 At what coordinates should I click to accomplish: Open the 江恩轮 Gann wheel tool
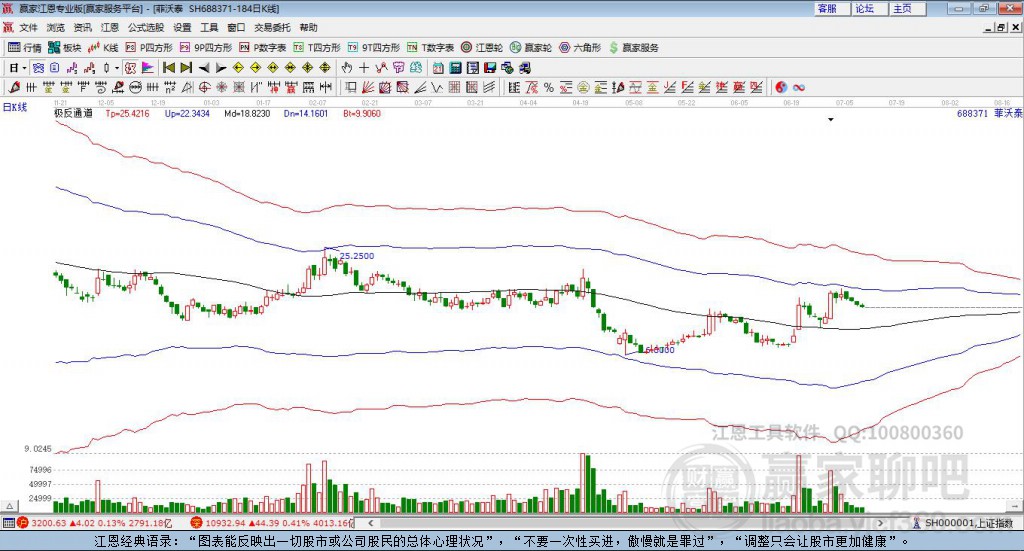click(482, 48)
